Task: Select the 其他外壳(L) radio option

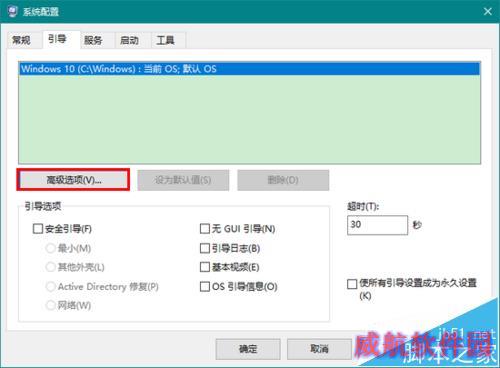Action: pyautogui.click(x=50, y=267)
